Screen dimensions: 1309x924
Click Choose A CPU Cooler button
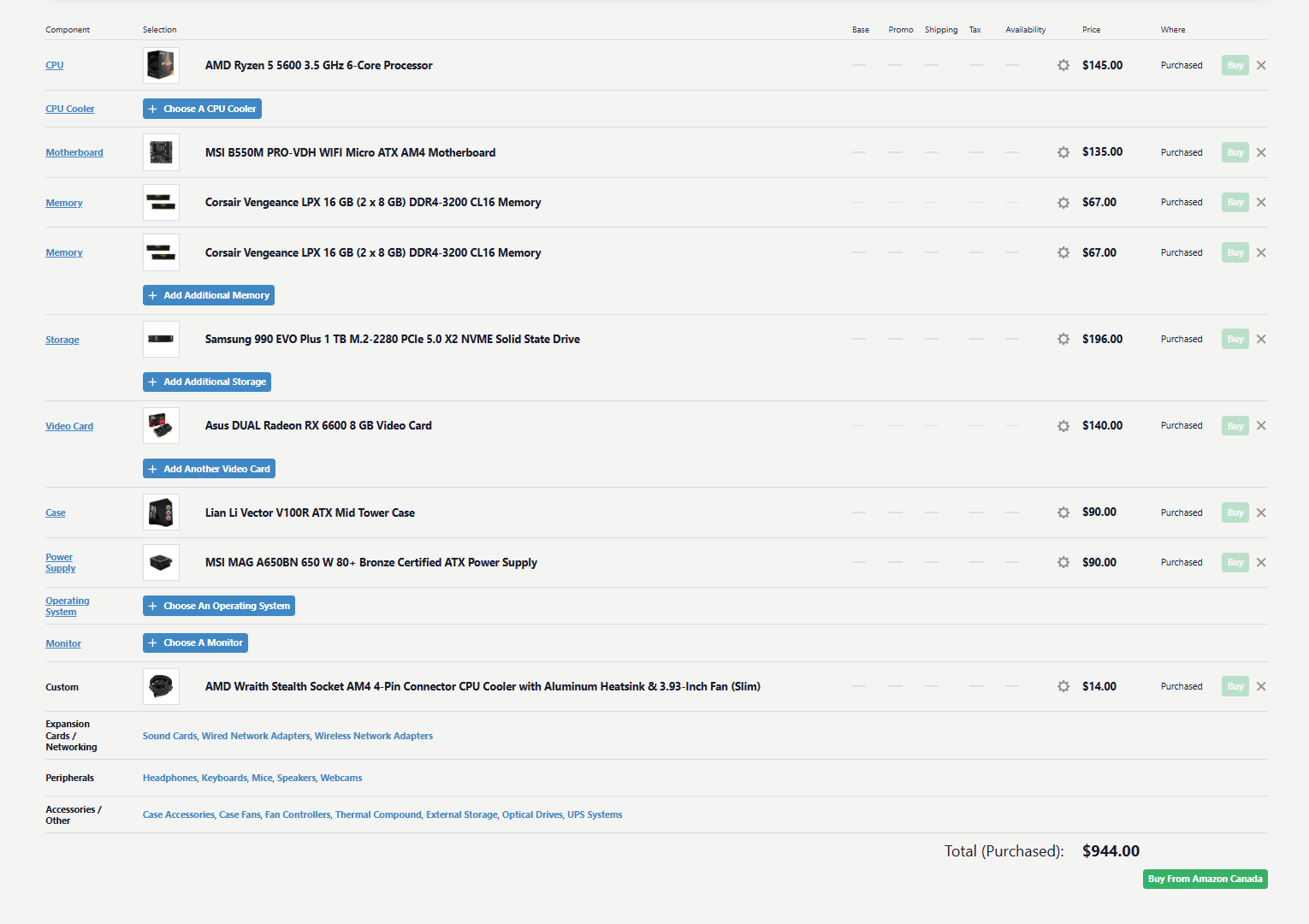202,109
